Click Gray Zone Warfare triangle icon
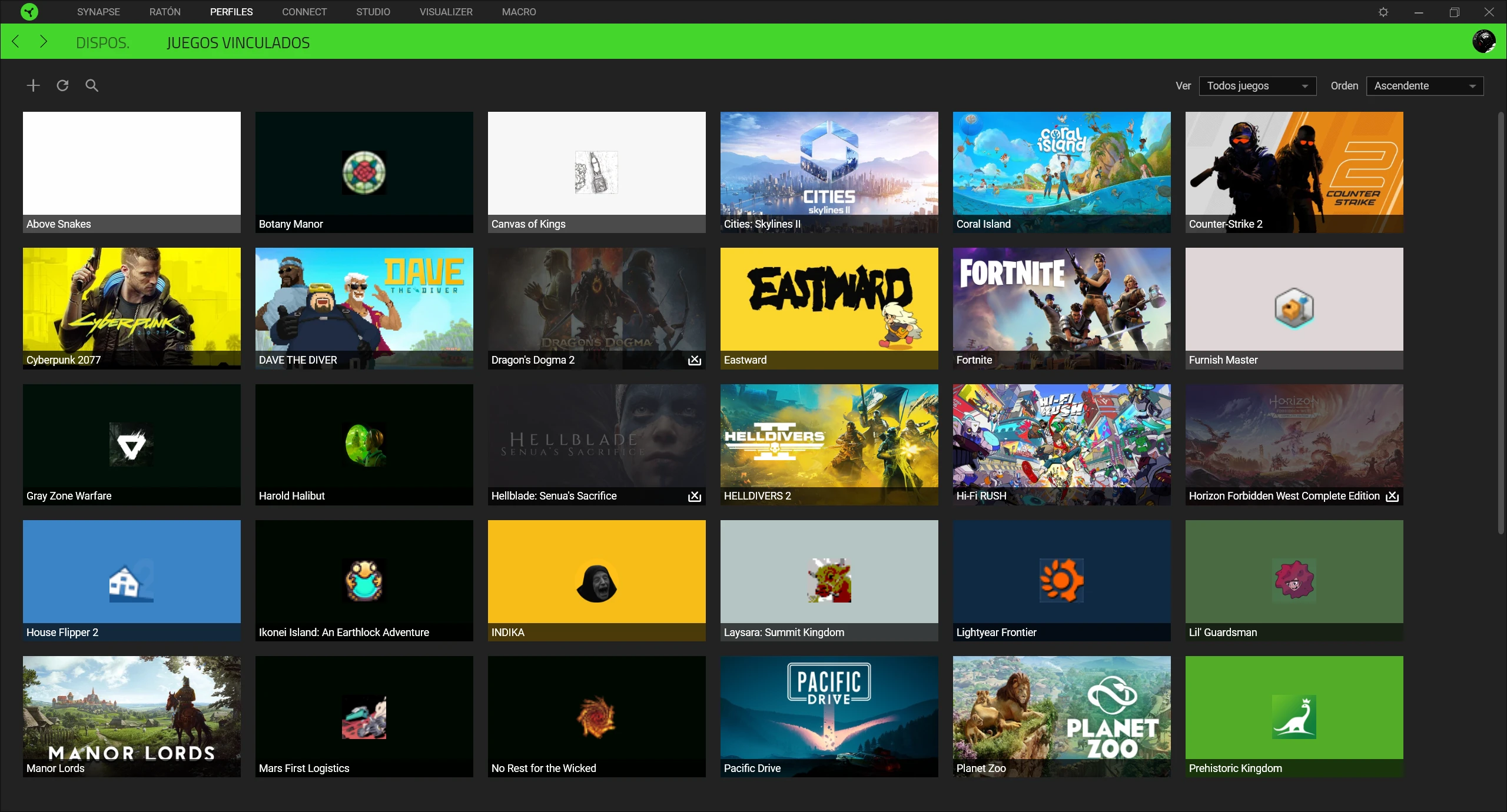Image resolution: width=1507 pixels, height=812 pixels. click(x=131, y=445)
